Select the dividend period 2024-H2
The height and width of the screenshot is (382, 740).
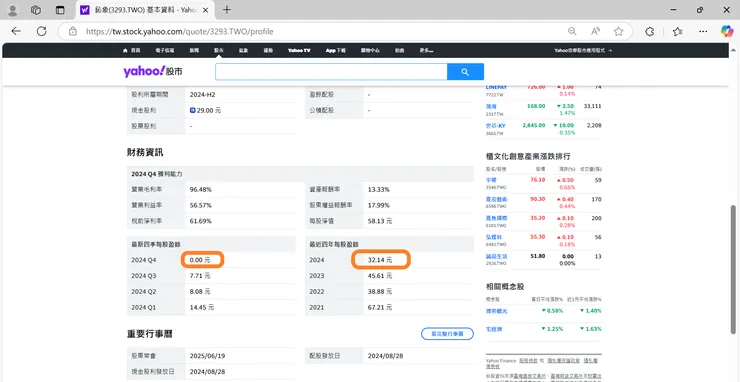(x=202, y=94)
